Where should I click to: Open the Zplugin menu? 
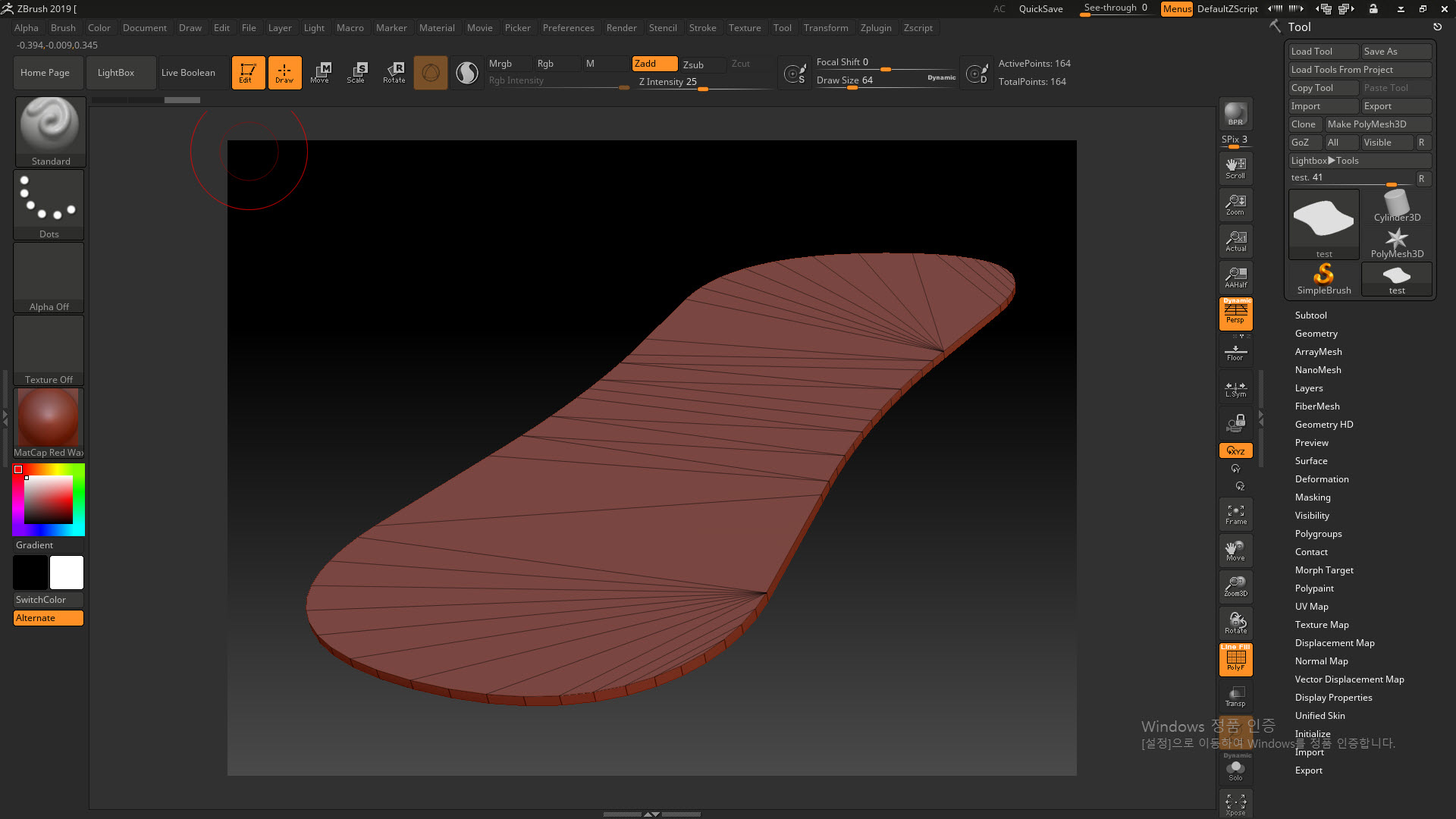875,28
